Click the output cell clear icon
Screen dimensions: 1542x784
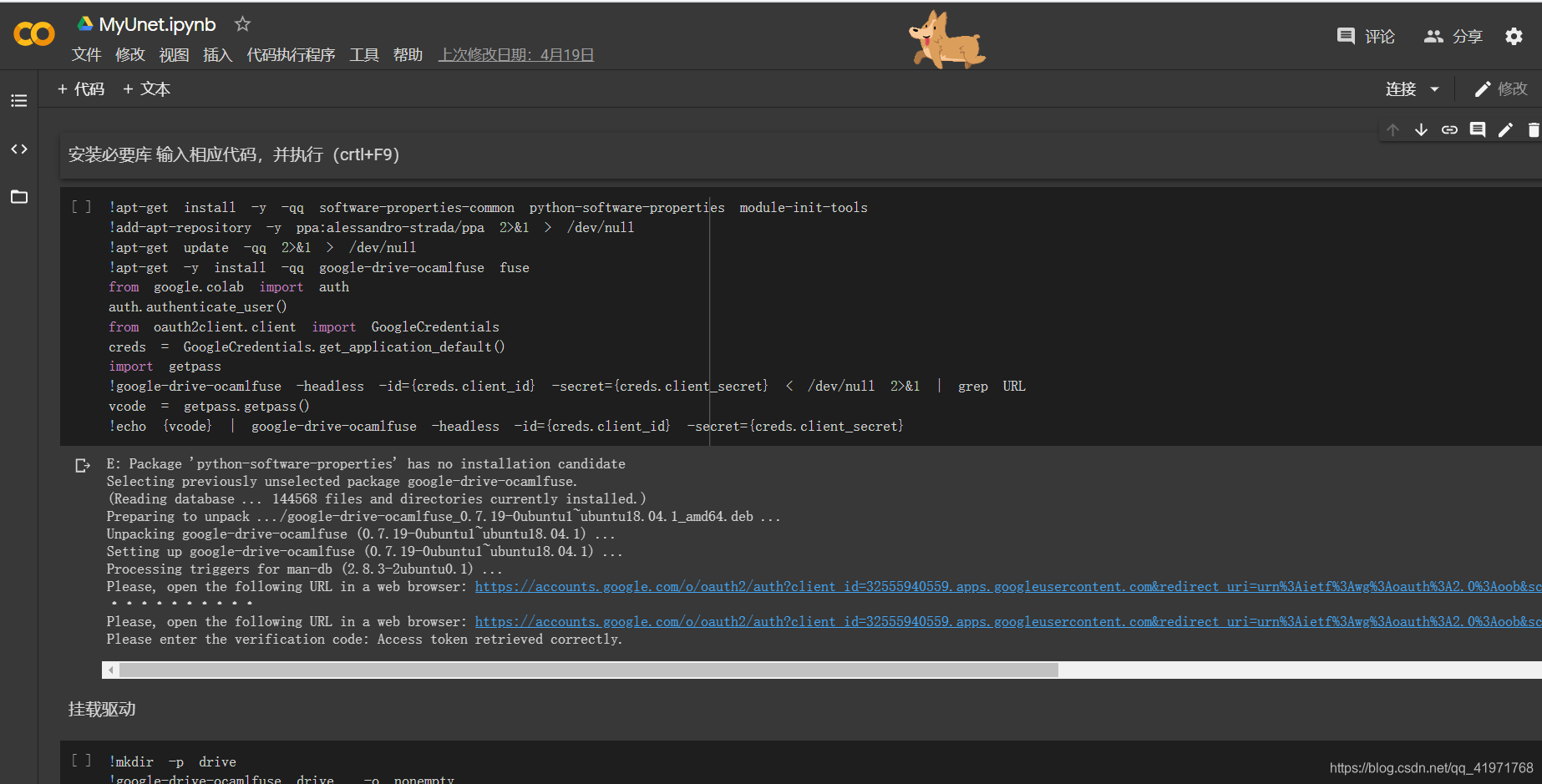click(x=82, y=465)
